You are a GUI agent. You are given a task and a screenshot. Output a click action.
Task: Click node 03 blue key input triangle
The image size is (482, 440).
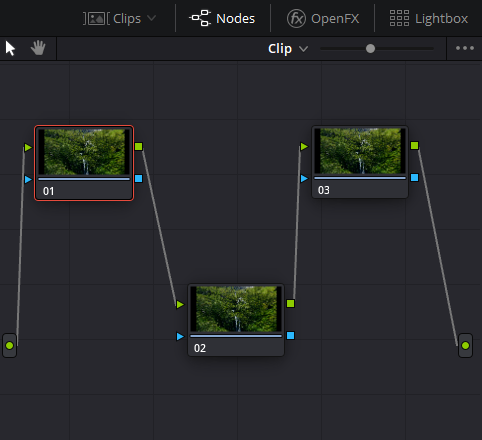(x=304, y=179)
